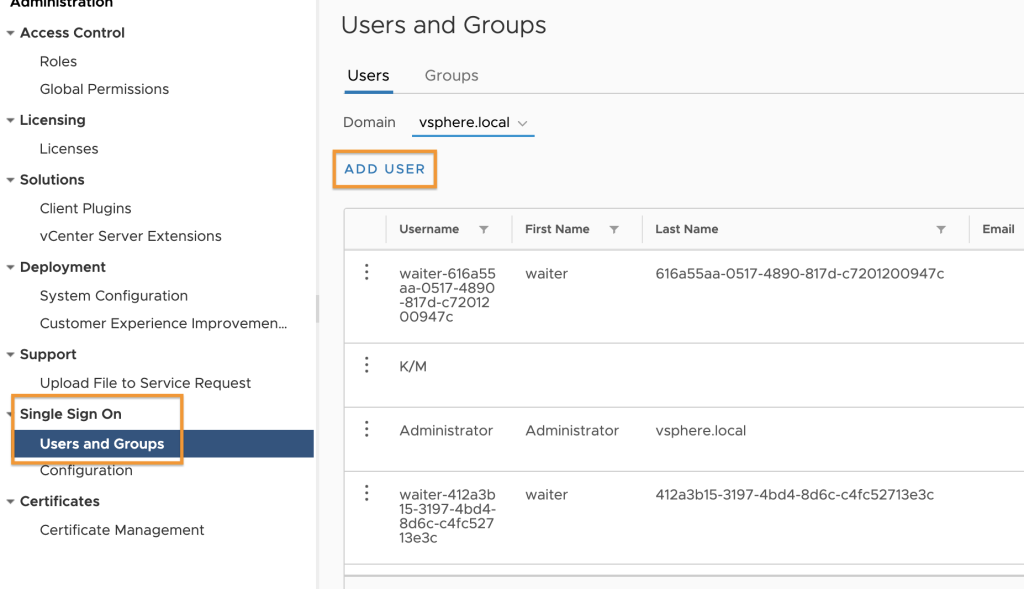This screenshot has height=589, width=1024.
Task: Collapse the Licensing section arrow
Action: point(10,120)
